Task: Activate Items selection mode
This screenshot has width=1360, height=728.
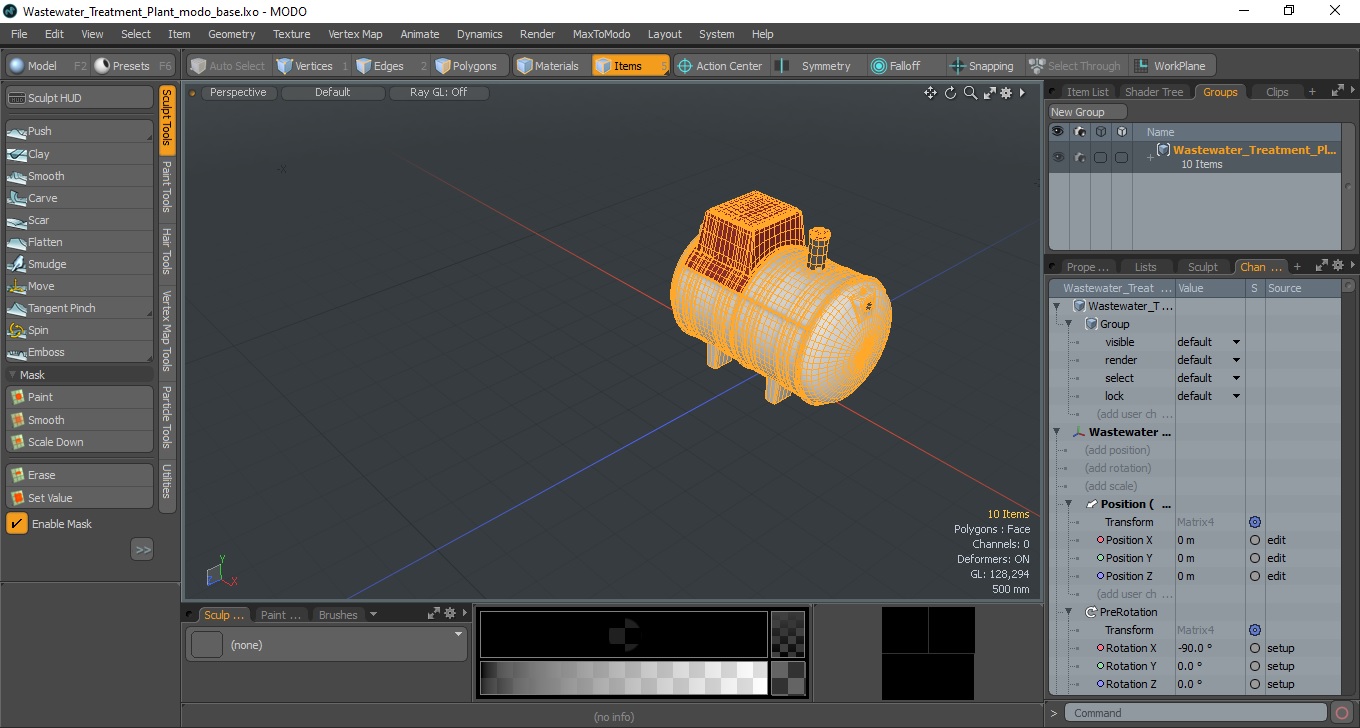Action: point(630,66)
